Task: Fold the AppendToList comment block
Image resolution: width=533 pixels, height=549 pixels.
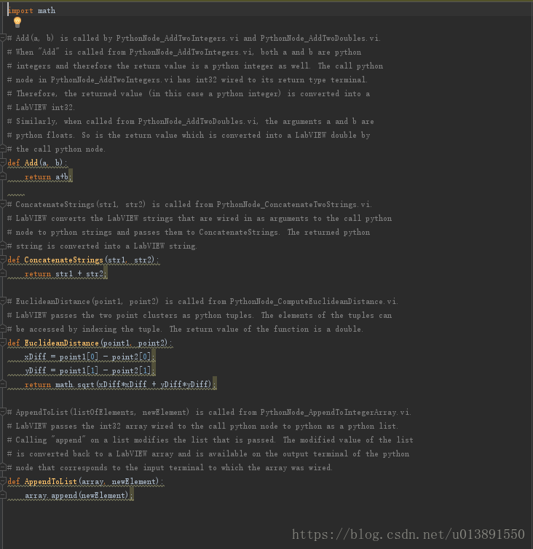Action: click(3, 412)
